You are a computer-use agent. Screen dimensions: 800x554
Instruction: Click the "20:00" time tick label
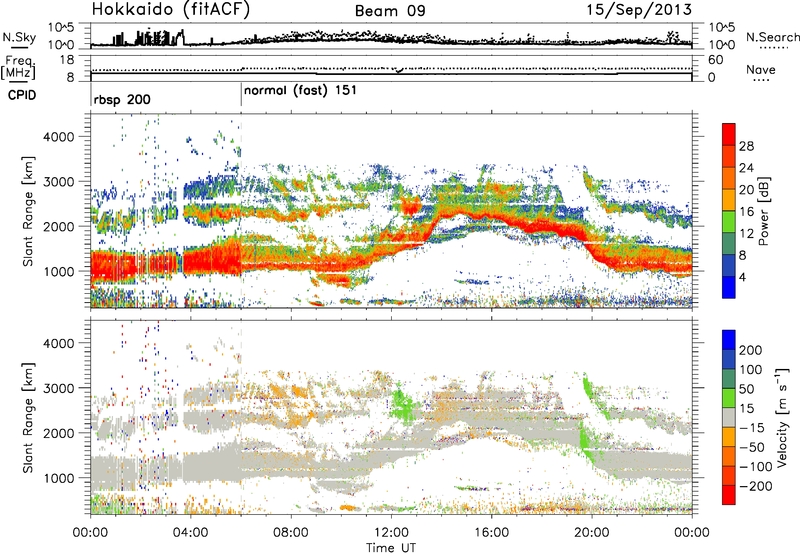click(x=591, y=533)
